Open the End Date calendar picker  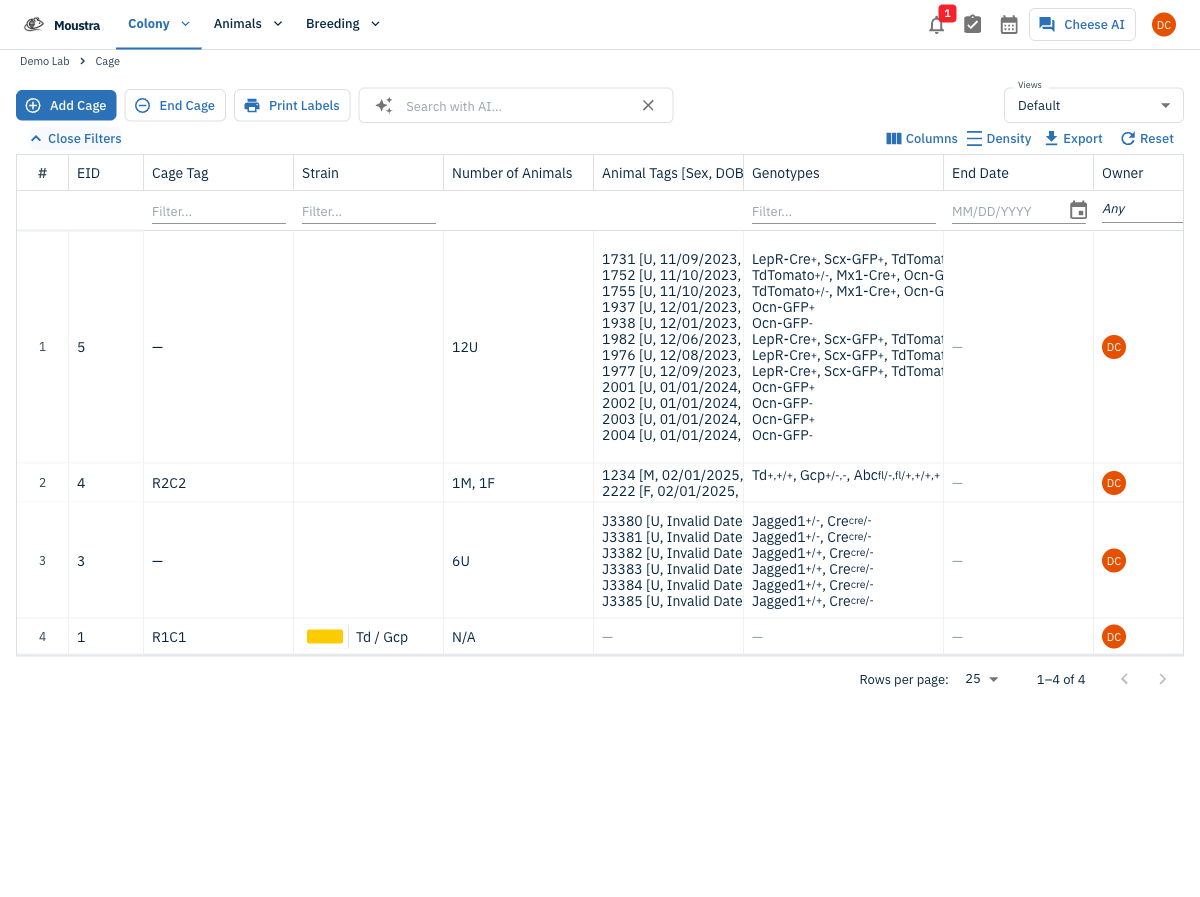1078,211
